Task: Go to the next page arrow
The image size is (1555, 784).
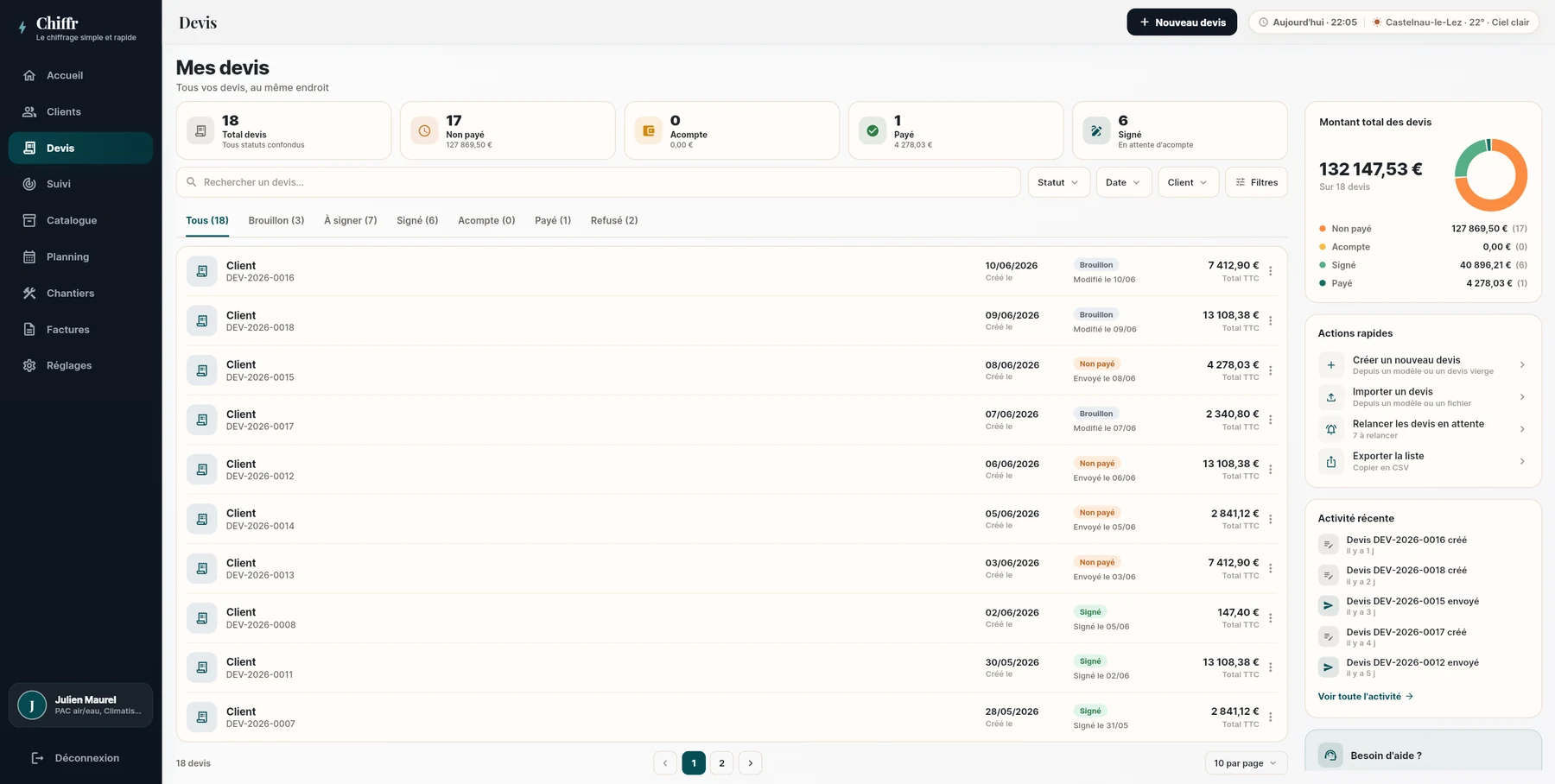Action: pos(751,763)
